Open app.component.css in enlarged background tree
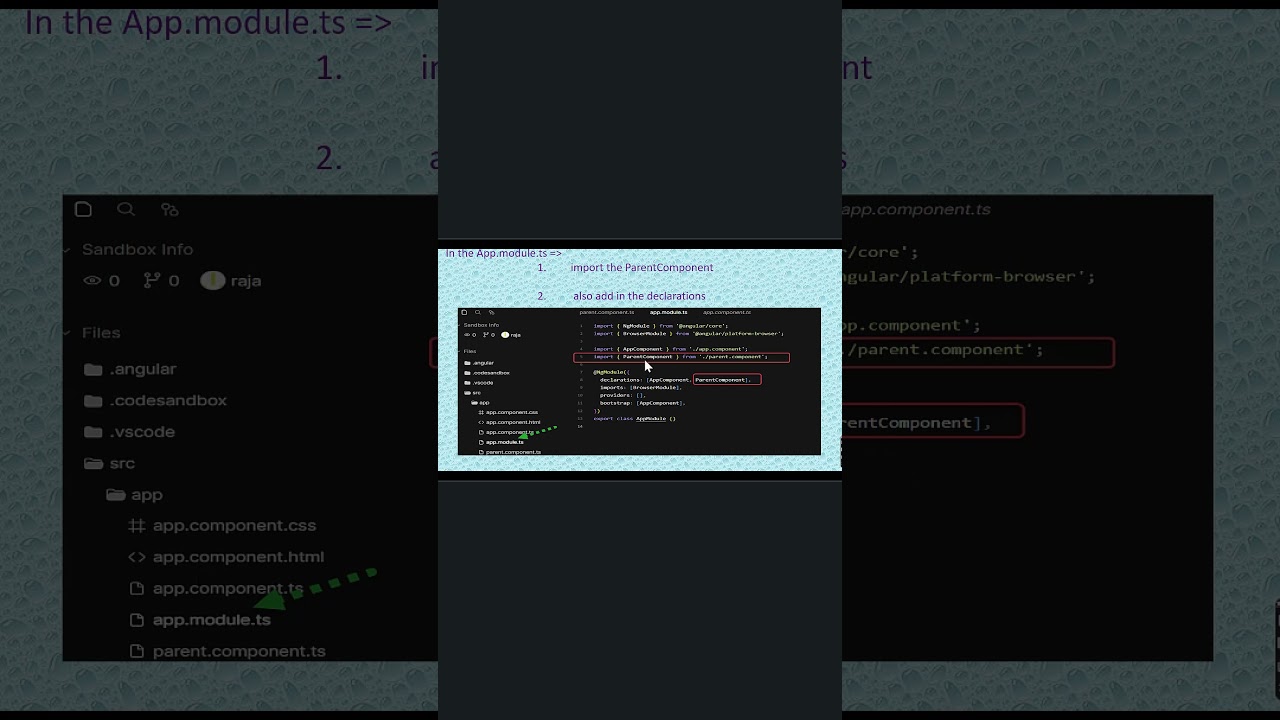The width and height of the screenshot is (1280, 720). coord(222,526)
